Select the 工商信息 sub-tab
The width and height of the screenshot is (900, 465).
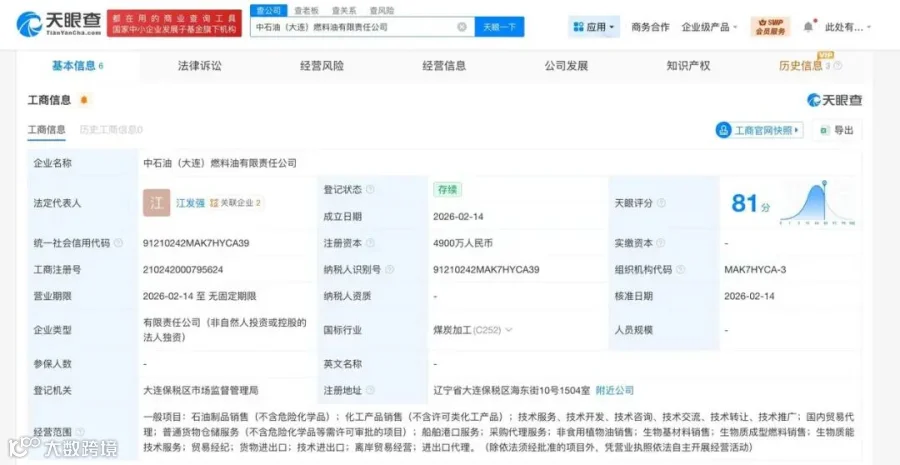(x=46, y=130)
